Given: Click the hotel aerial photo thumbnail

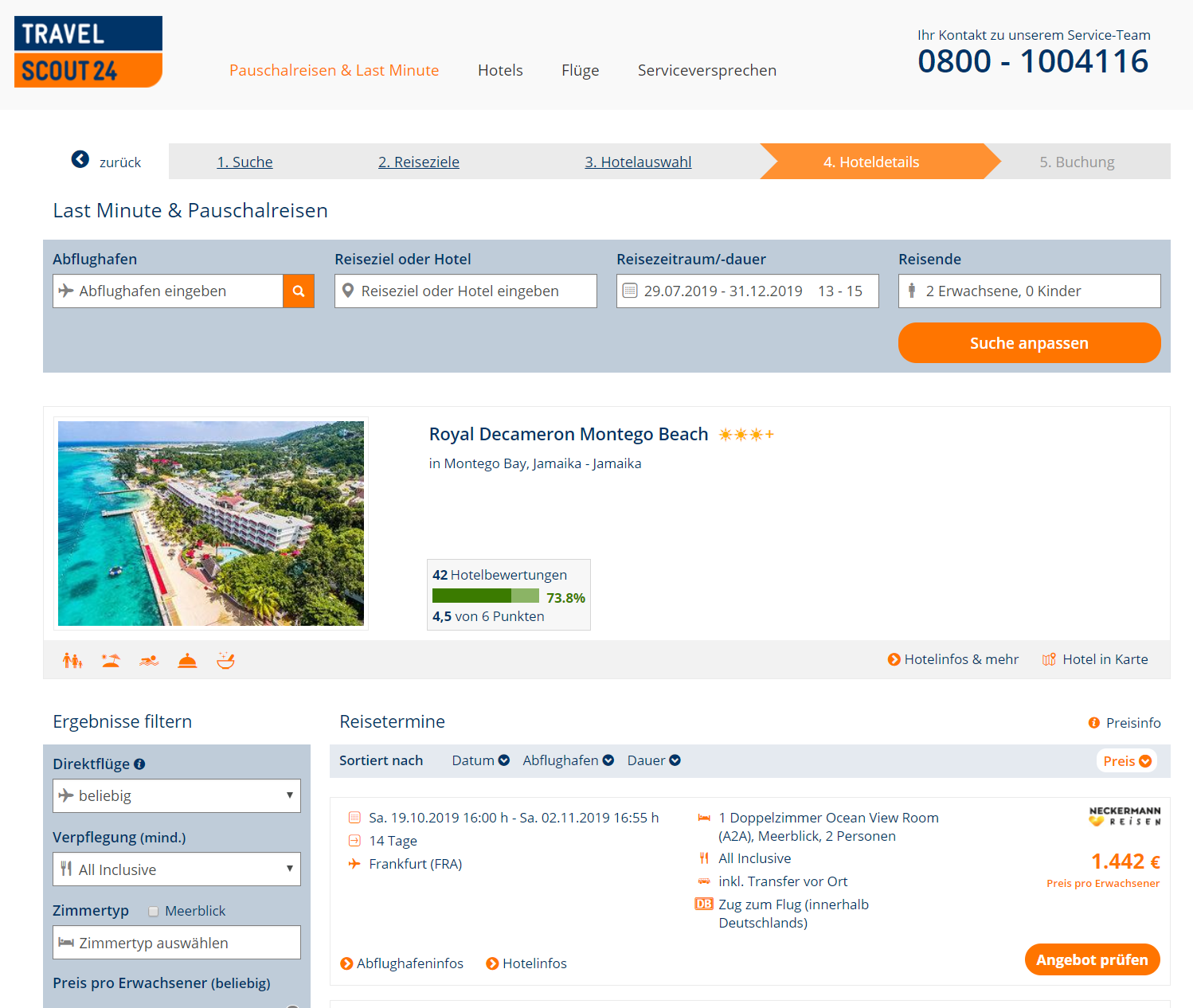Looking at the screenshot, I should point(211,523).
